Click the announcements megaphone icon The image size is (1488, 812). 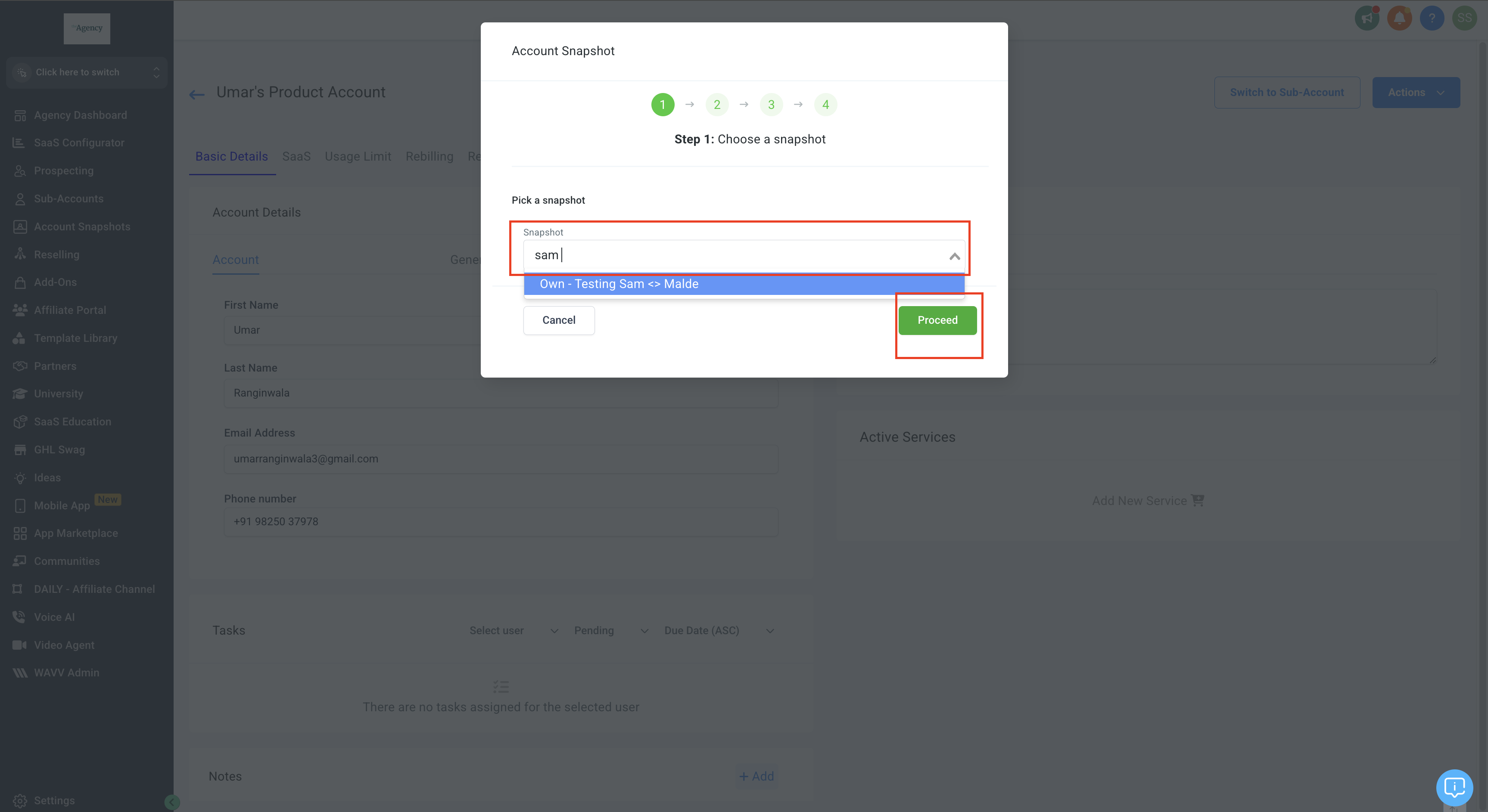tap(1367, 18)
